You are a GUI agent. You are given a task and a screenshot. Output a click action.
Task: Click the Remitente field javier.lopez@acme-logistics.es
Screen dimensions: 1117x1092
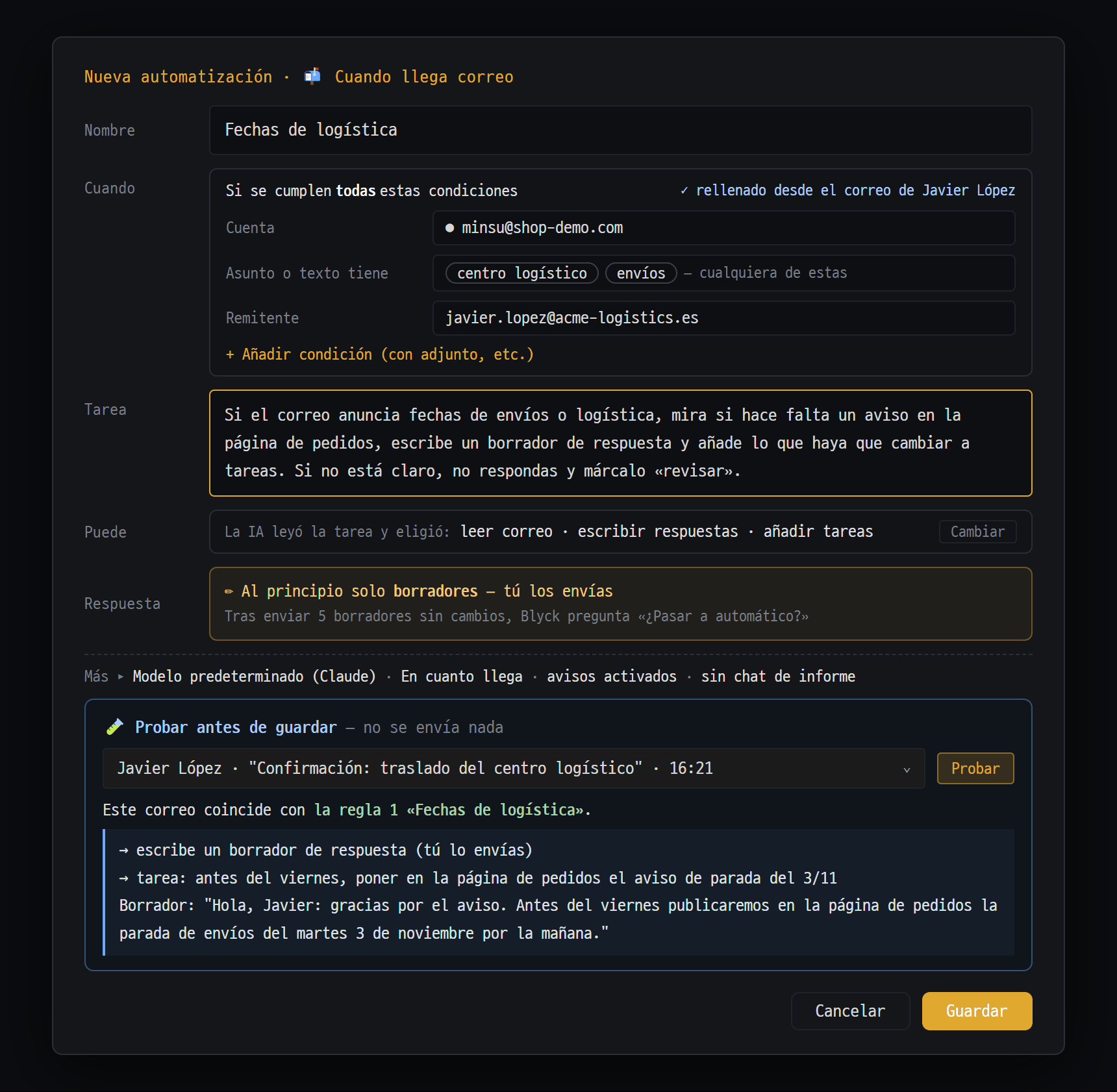tap(723, 318)
